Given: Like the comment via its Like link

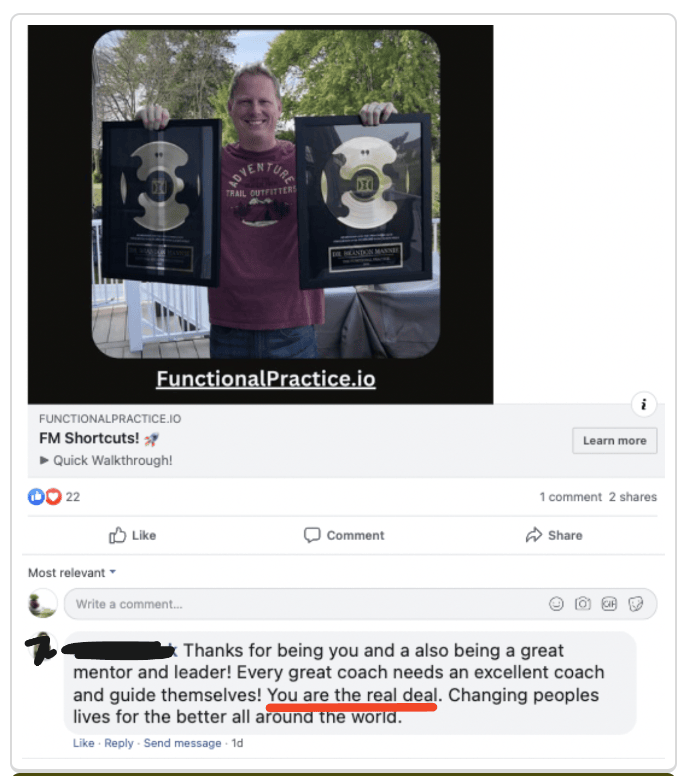Looking at the screenshot, I should click(83, 743).
